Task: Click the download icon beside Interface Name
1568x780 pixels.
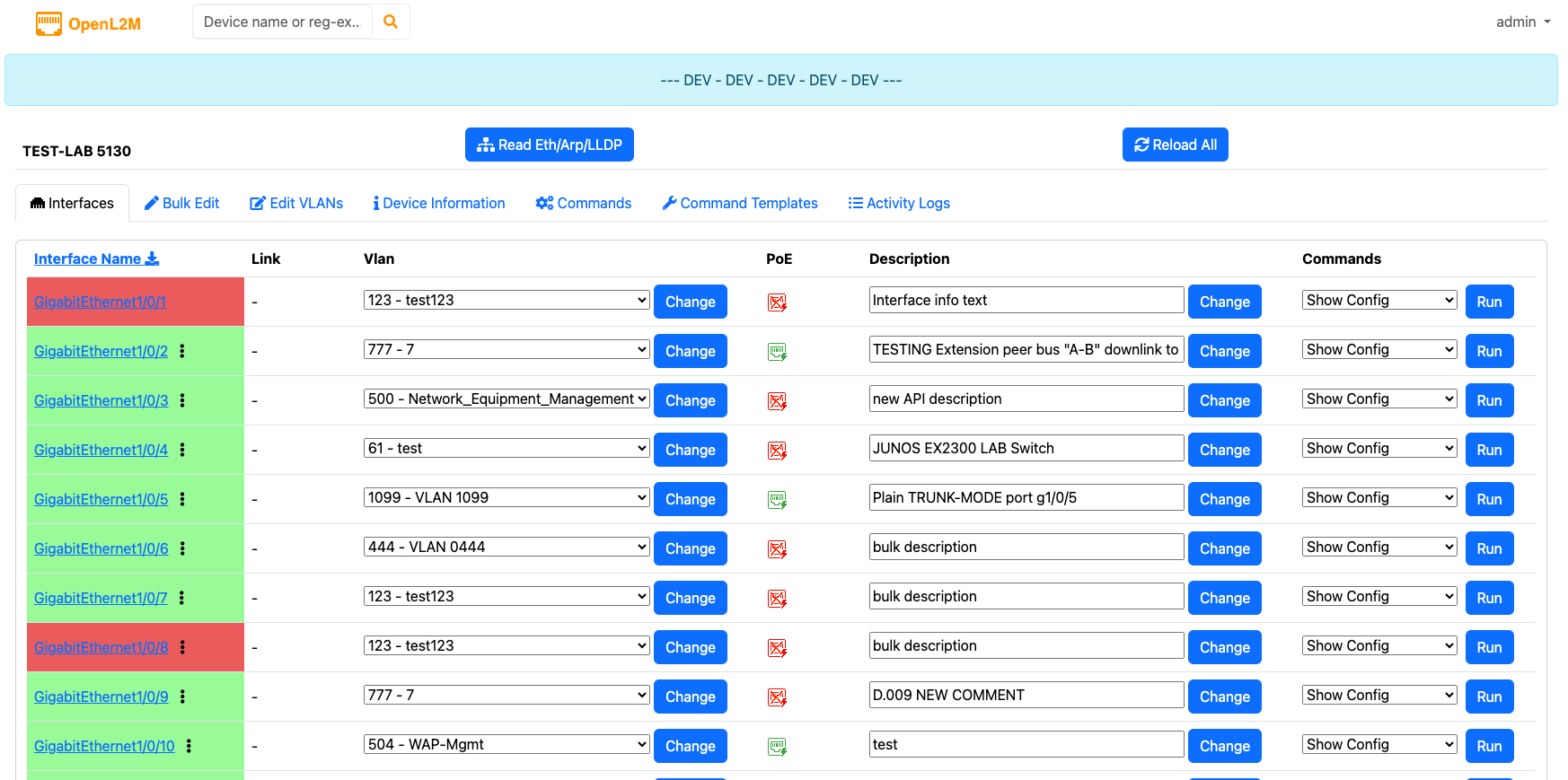Action: (152, 259)
